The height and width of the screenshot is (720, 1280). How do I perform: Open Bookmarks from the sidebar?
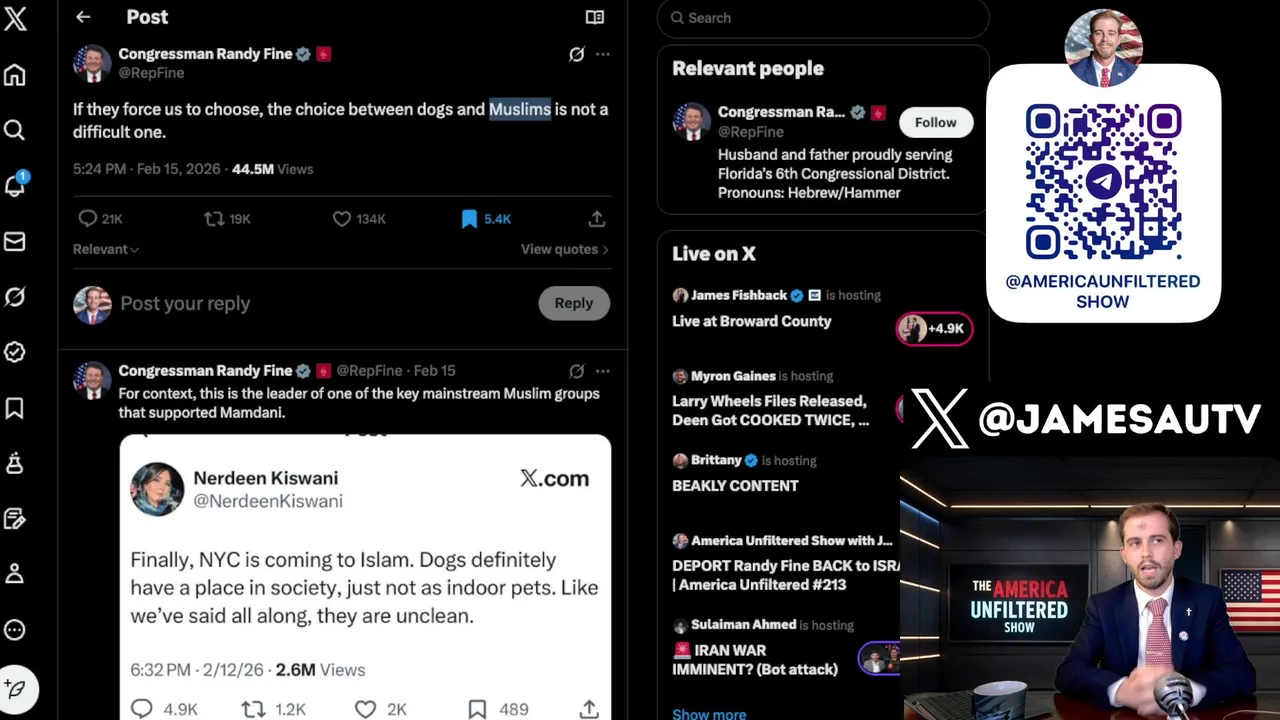click(x=15, y=408)
